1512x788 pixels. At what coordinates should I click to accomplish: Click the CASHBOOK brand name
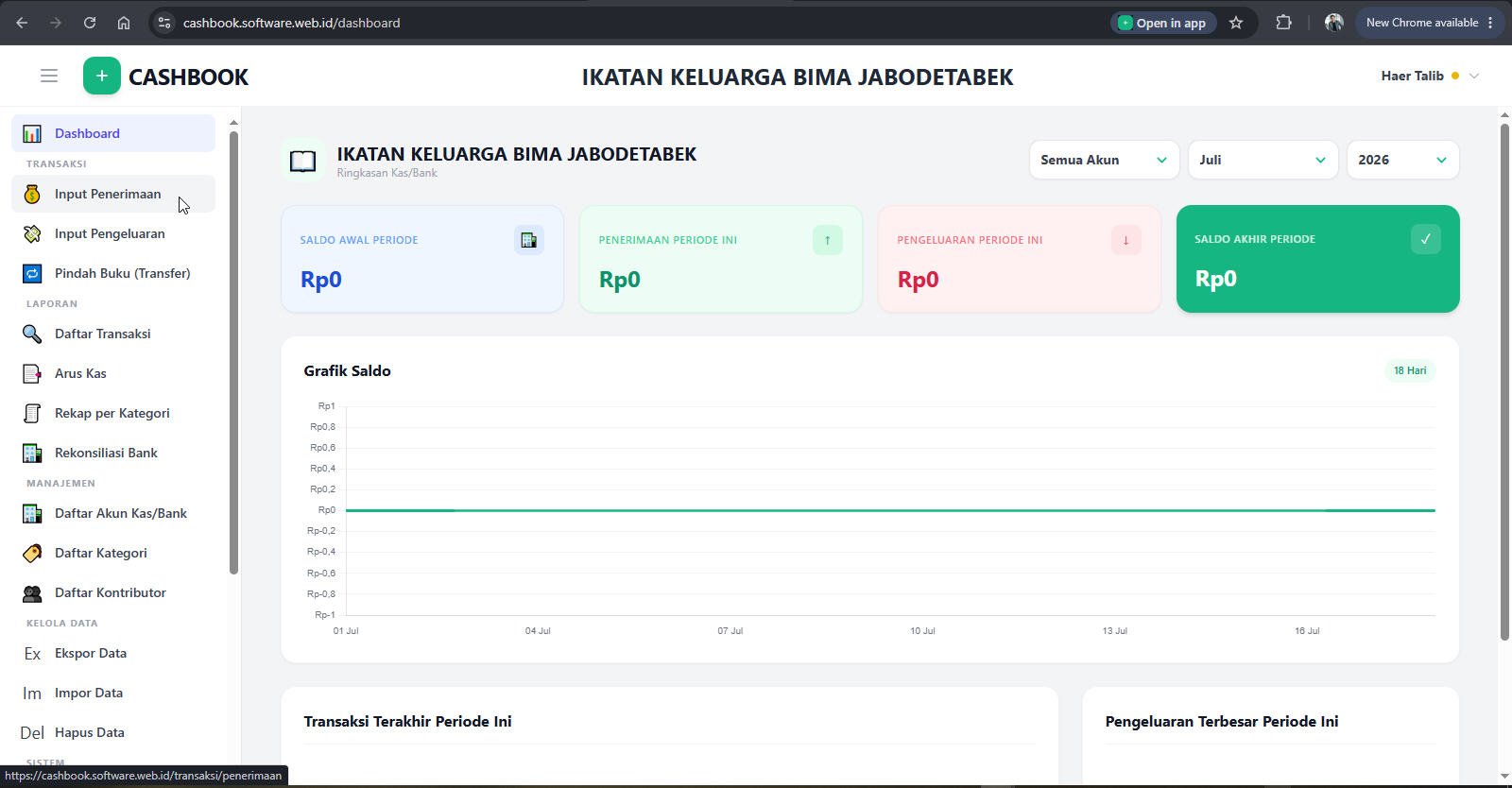[x=188, y=77]
